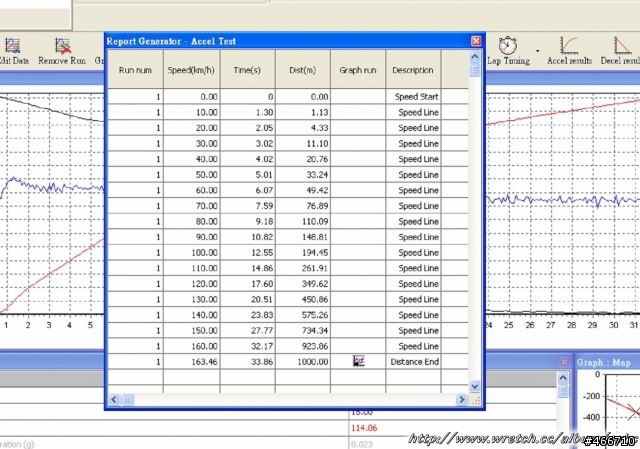The image size is (640, 449).
Task: Click the Graph run column header
Action: click(358, 70)
